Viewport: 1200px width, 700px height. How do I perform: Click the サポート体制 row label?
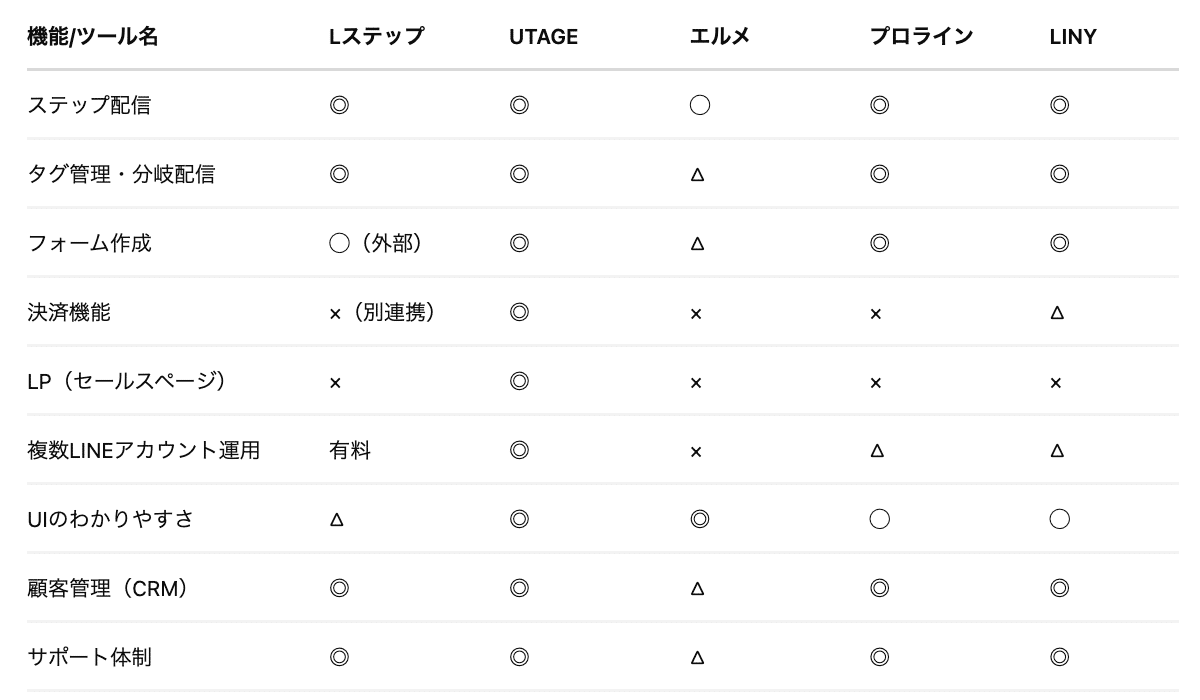(89, 657)
